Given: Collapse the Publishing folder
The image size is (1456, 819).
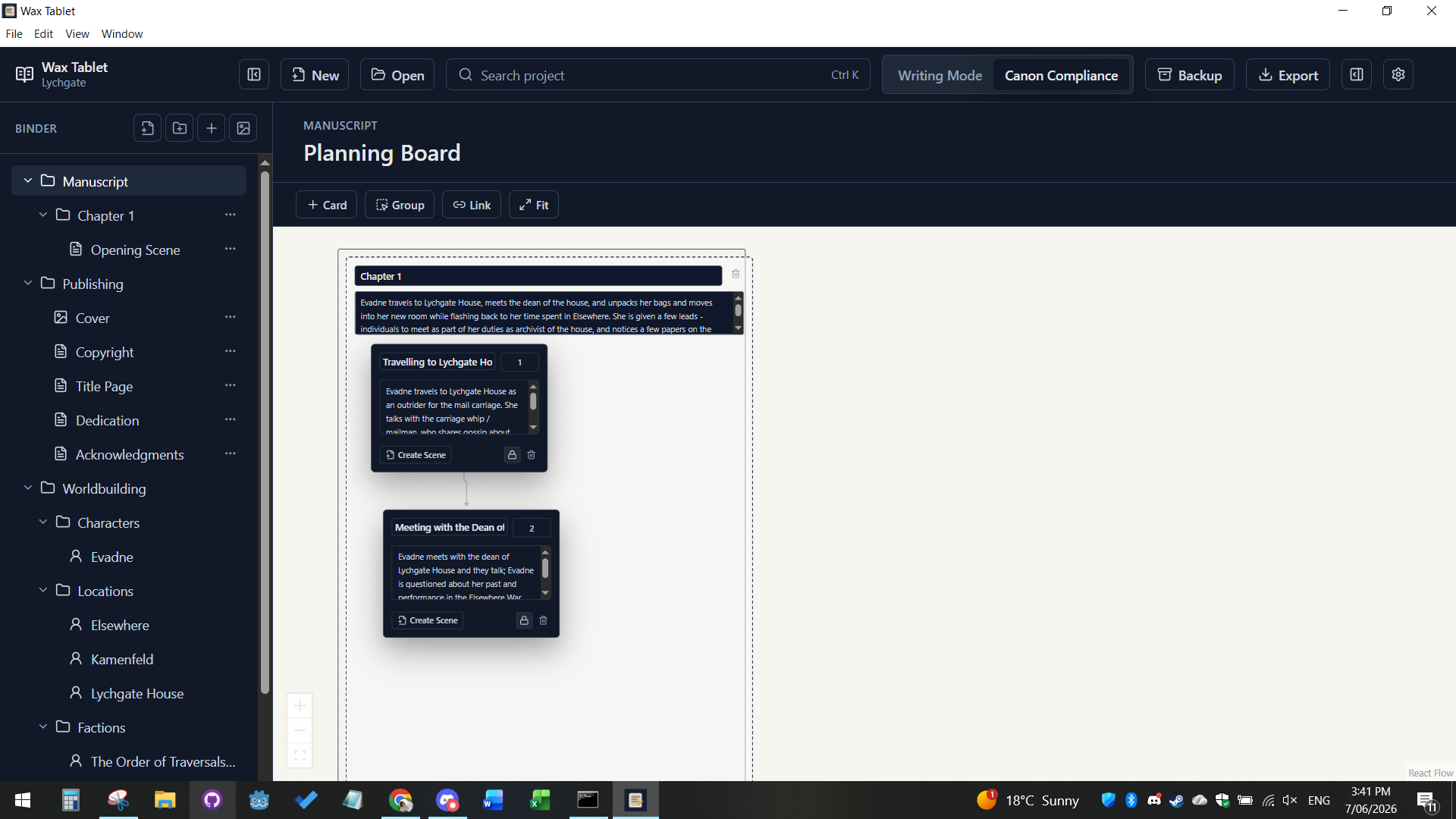Looking at the screenshot, I should tap(28, 283).
